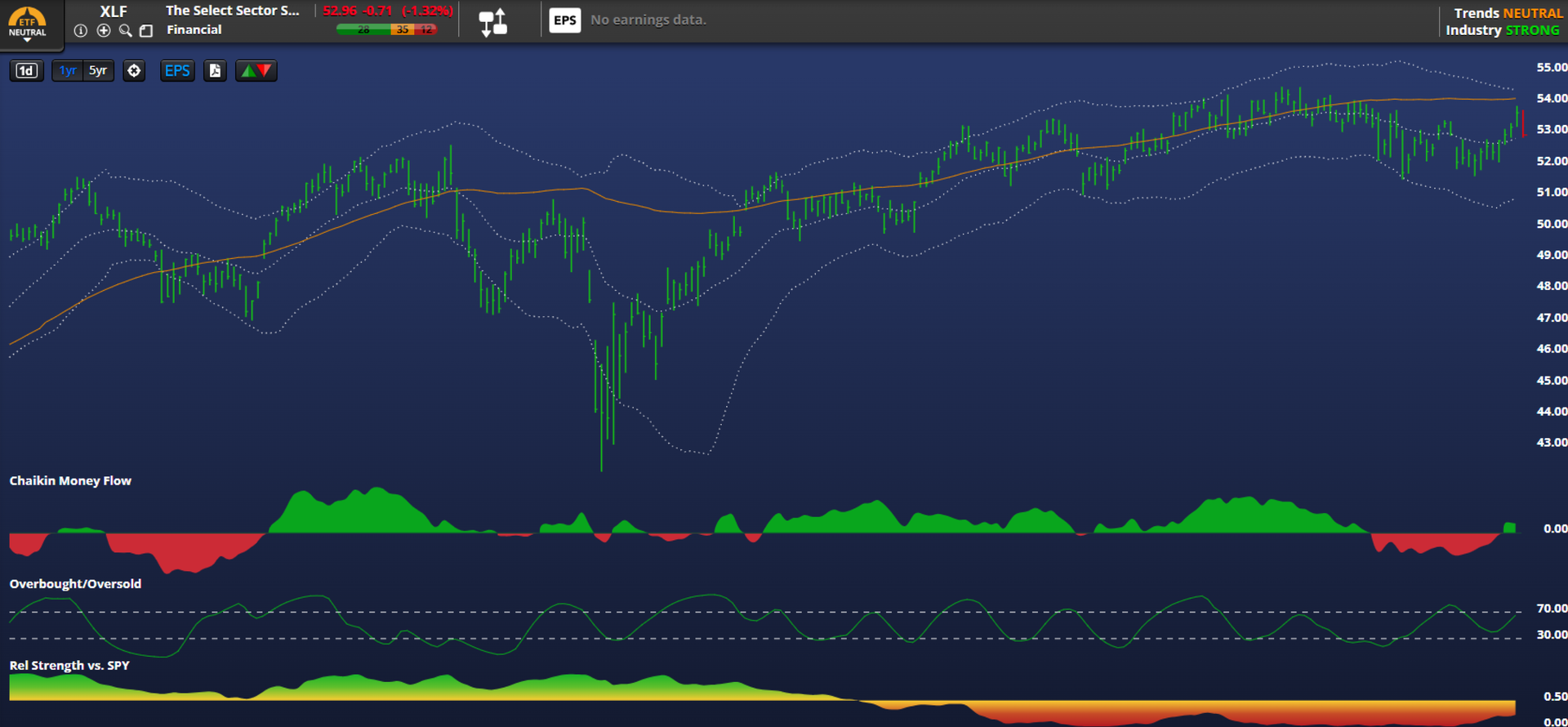Toggle green/red up-down arrows indicator

(256, 71)
